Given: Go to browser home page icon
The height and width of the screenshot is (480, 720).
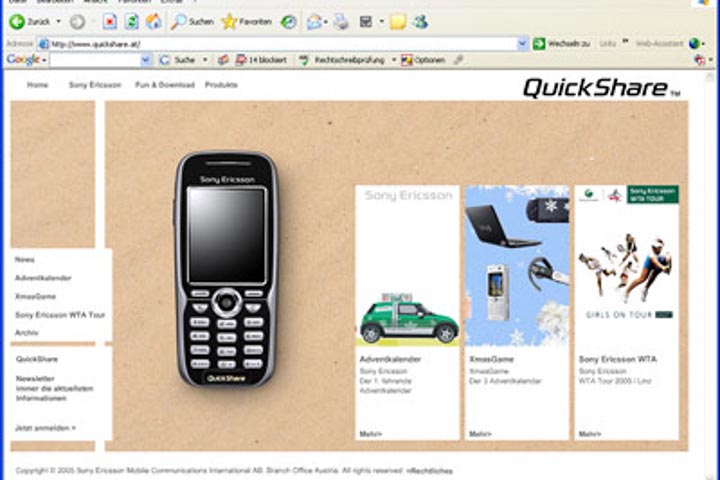Looking at the screenshot, I should coord(154,22).
